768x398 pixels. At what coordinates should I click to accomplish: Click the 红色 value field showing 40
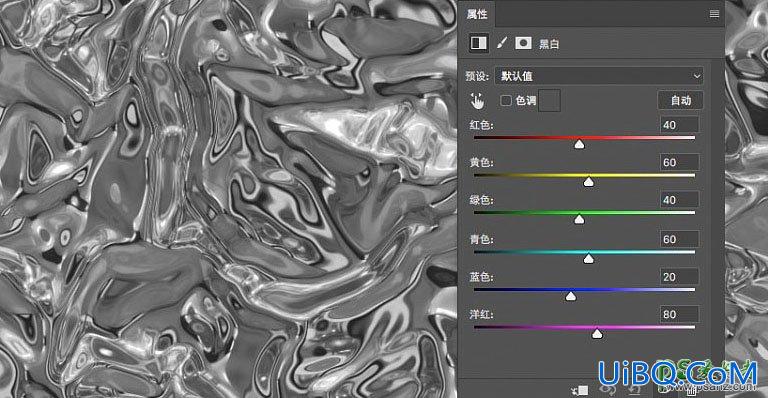pos(679,125)
